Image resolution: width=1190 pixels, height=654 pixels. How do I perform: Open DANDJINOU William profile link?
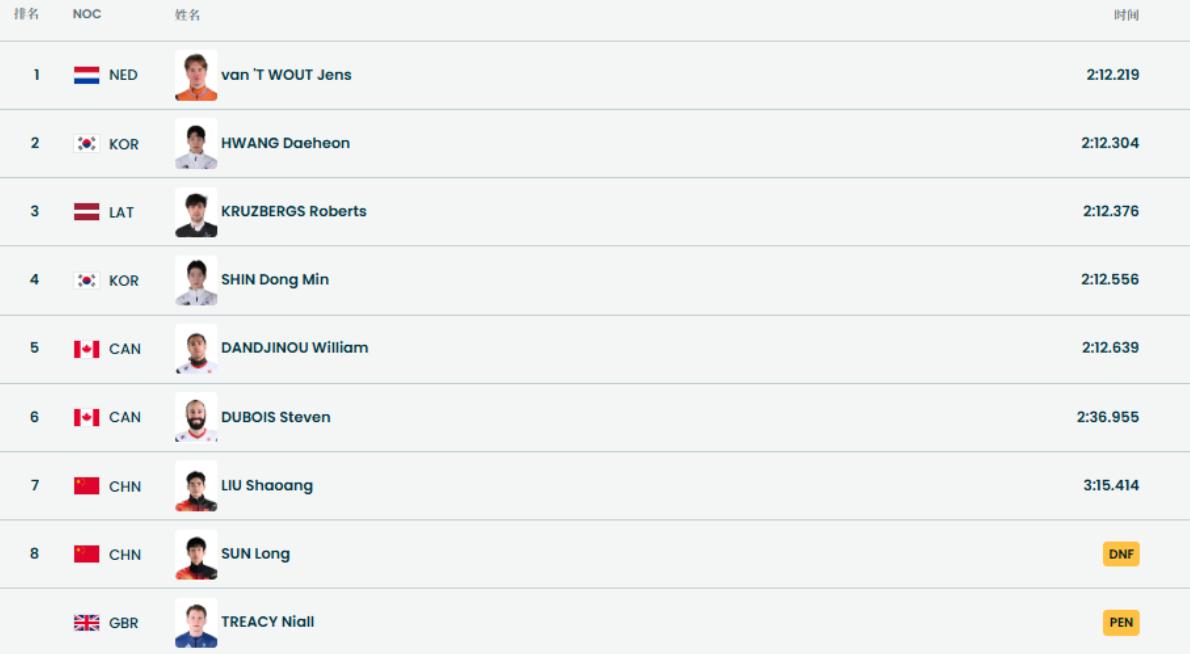[x=294, y=348]
